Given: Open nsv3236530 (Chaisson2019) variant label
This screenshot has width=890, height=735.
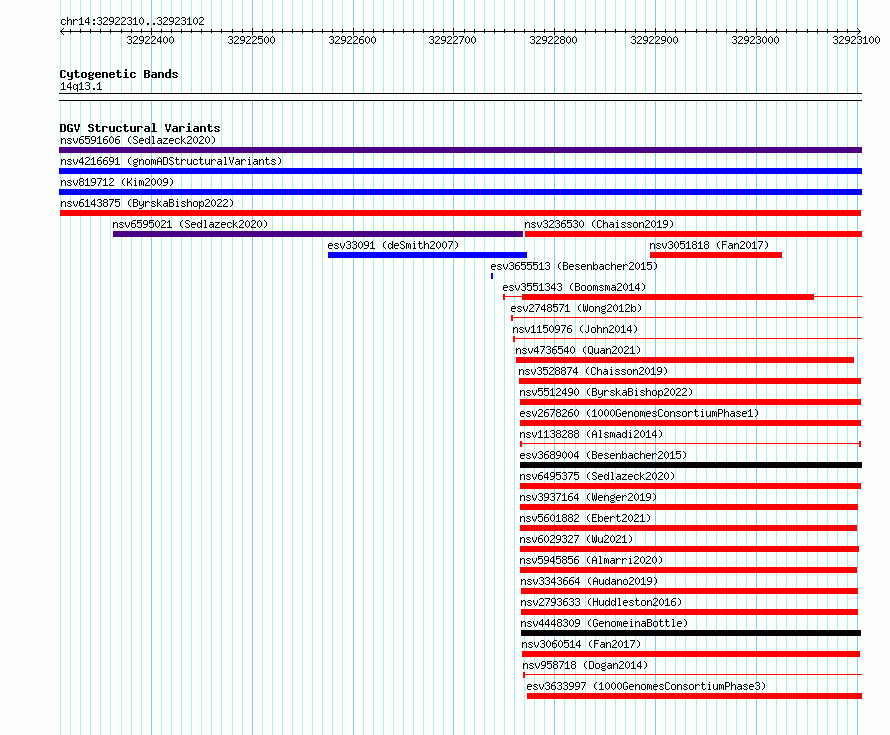Looking at the screenshot, I should [599, 224].
